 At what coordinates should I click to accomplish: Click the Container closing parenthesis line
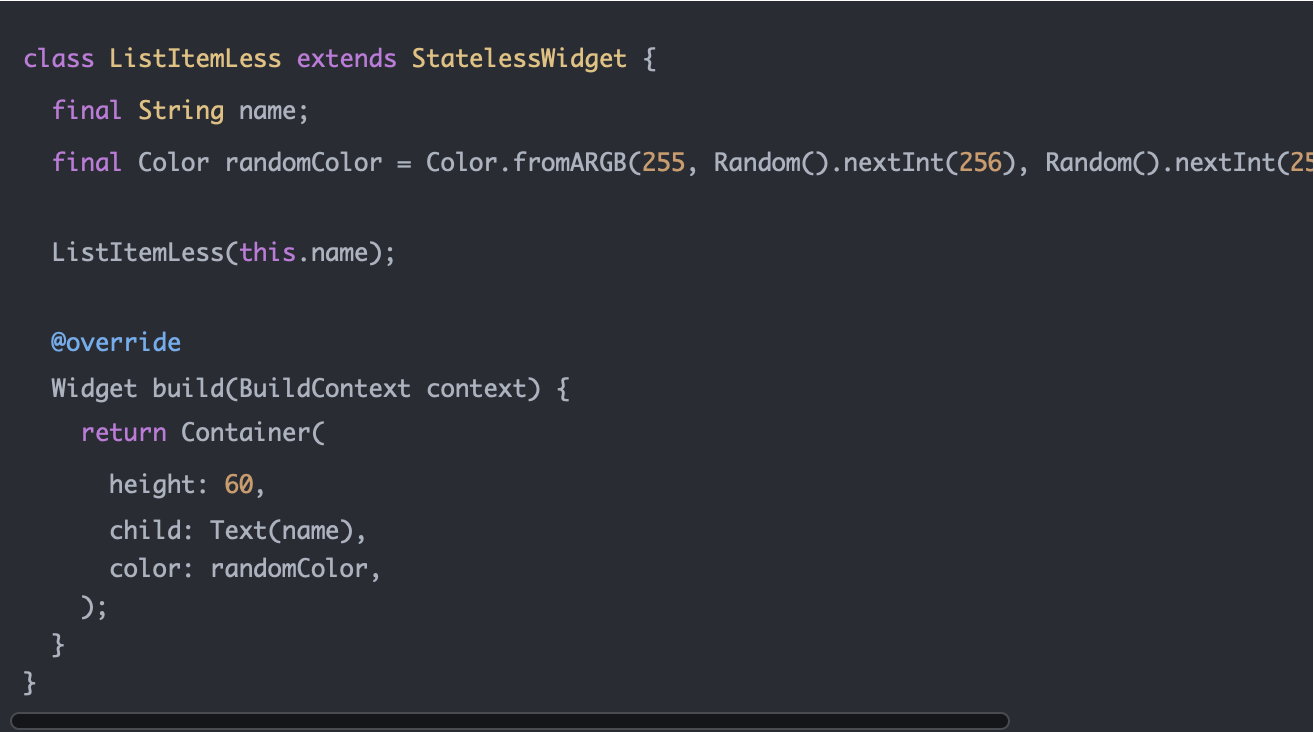click(94, 607)
